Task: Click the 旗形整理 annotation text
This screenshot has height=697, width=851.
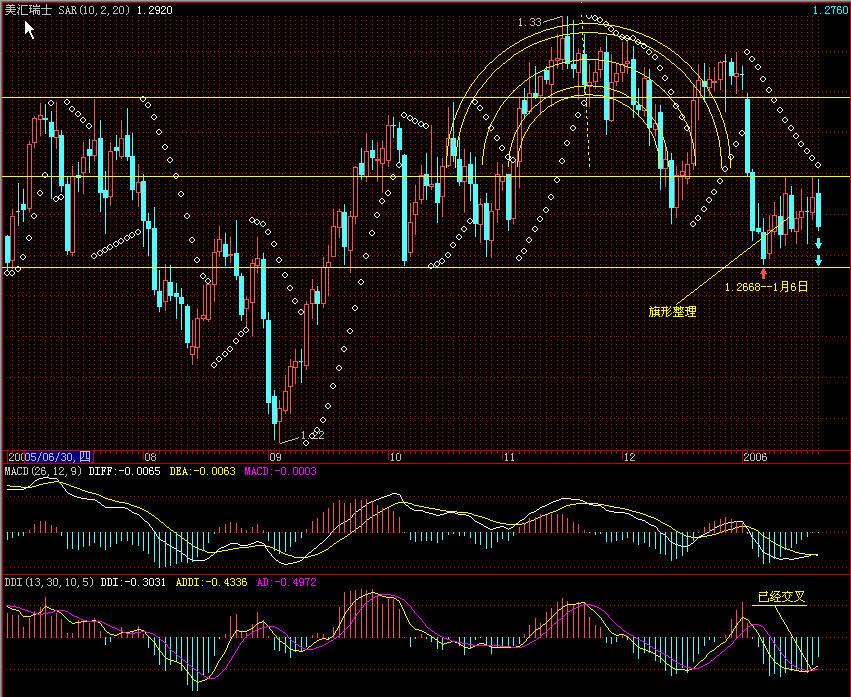Action: [x=672, y=312]
